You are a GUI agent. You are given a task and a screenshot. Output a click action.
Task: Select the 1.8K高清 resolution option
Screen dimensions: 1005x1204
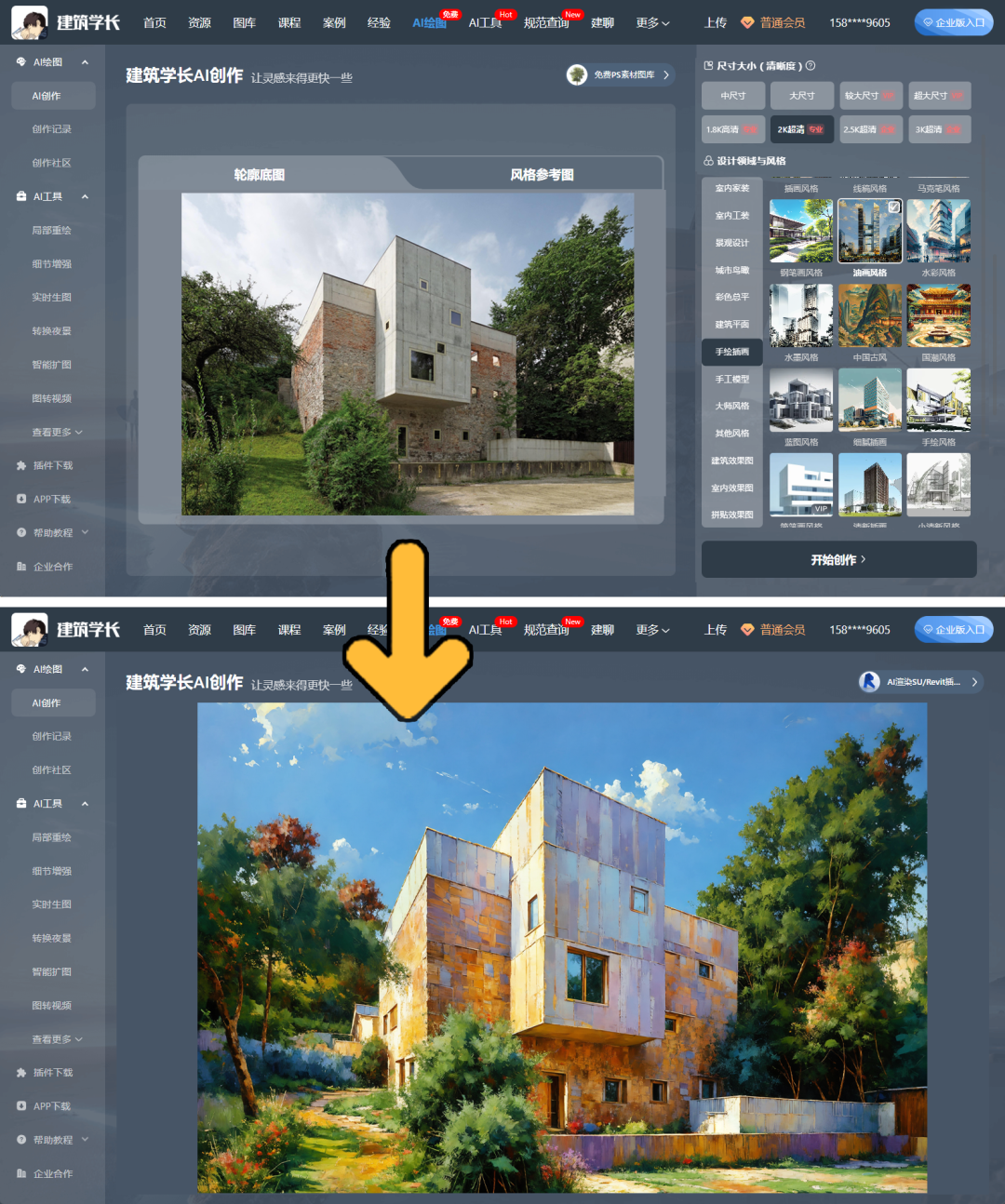point(733,129)
